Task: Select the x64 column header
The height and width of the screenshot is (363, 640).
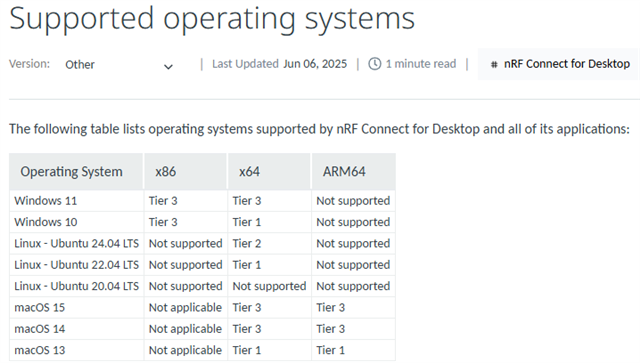Action: pos(269,171)
